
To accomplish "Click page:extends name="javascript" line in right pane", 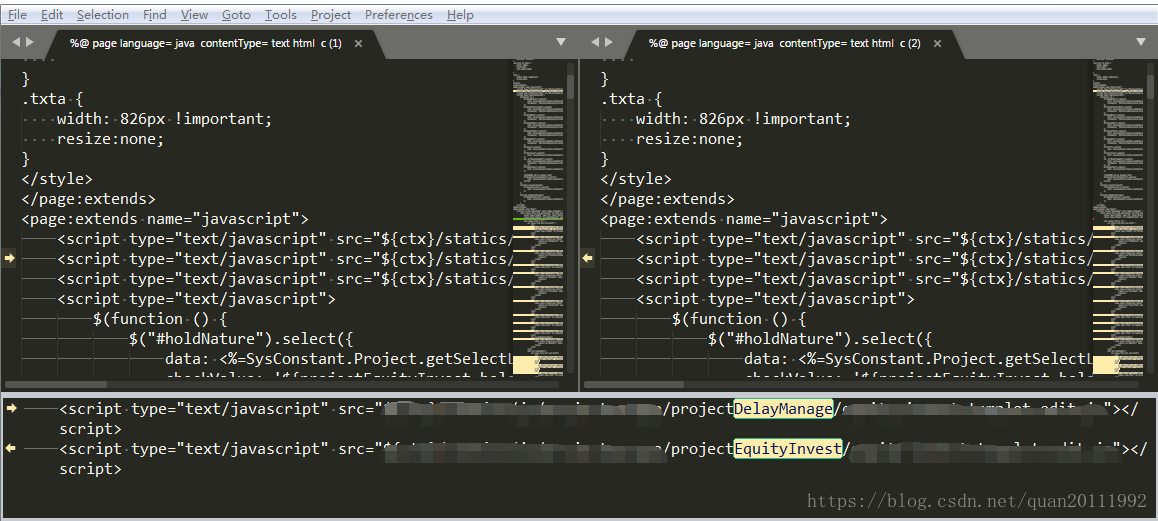I will point(744,218).
